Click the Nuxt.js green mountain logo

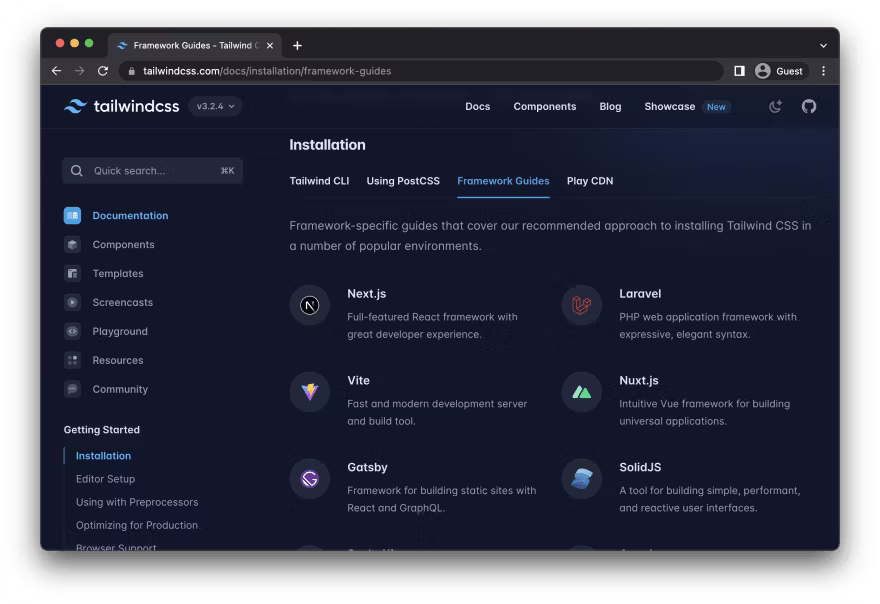click(x=581, y=392)
